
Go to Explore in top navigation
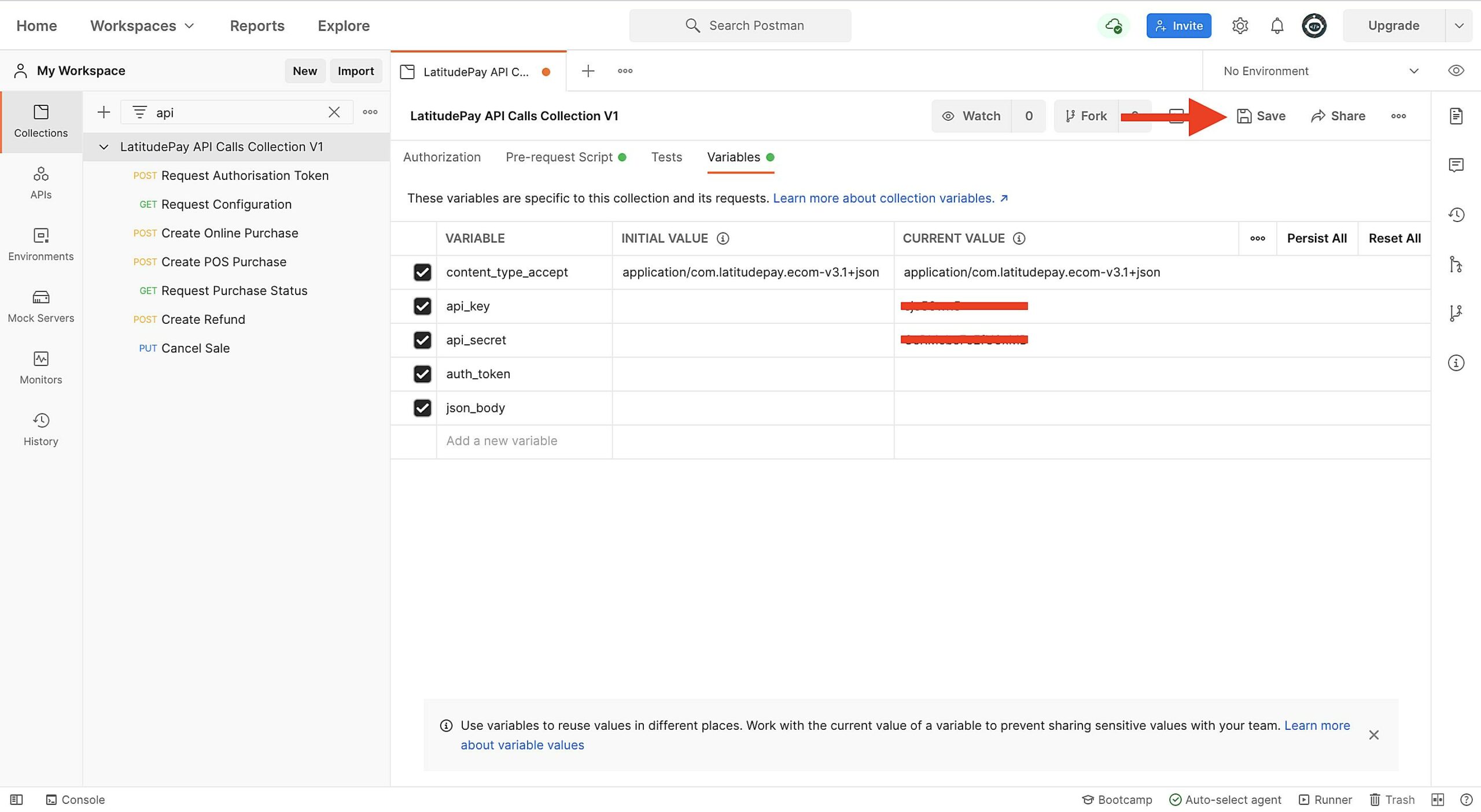tap(344, 25)
